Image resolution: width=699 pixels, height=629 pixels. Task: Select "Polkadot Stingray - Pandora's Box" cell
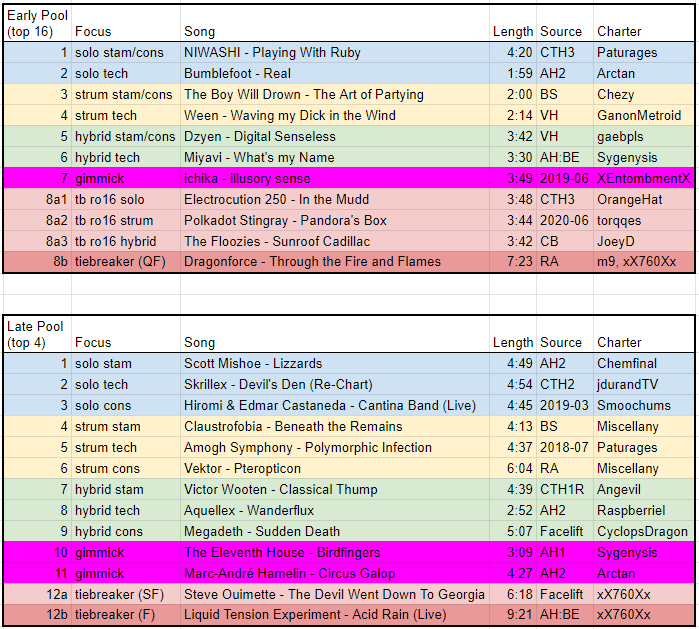coord(335,220)
